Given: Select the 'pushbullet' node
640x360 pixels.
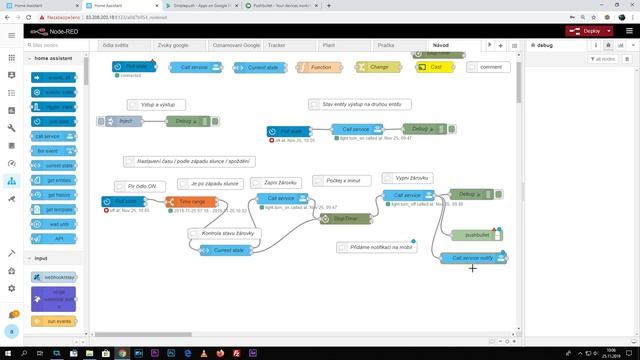Looking at the screenshot, I should [477, 235].
